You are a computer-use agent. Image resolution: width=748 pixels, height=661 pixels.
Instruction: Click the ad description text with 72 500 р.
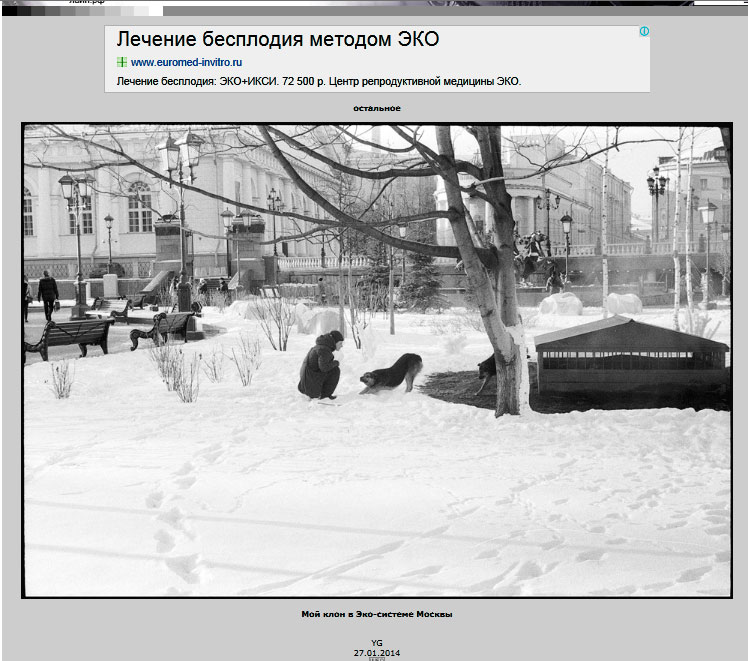point(319,81)
